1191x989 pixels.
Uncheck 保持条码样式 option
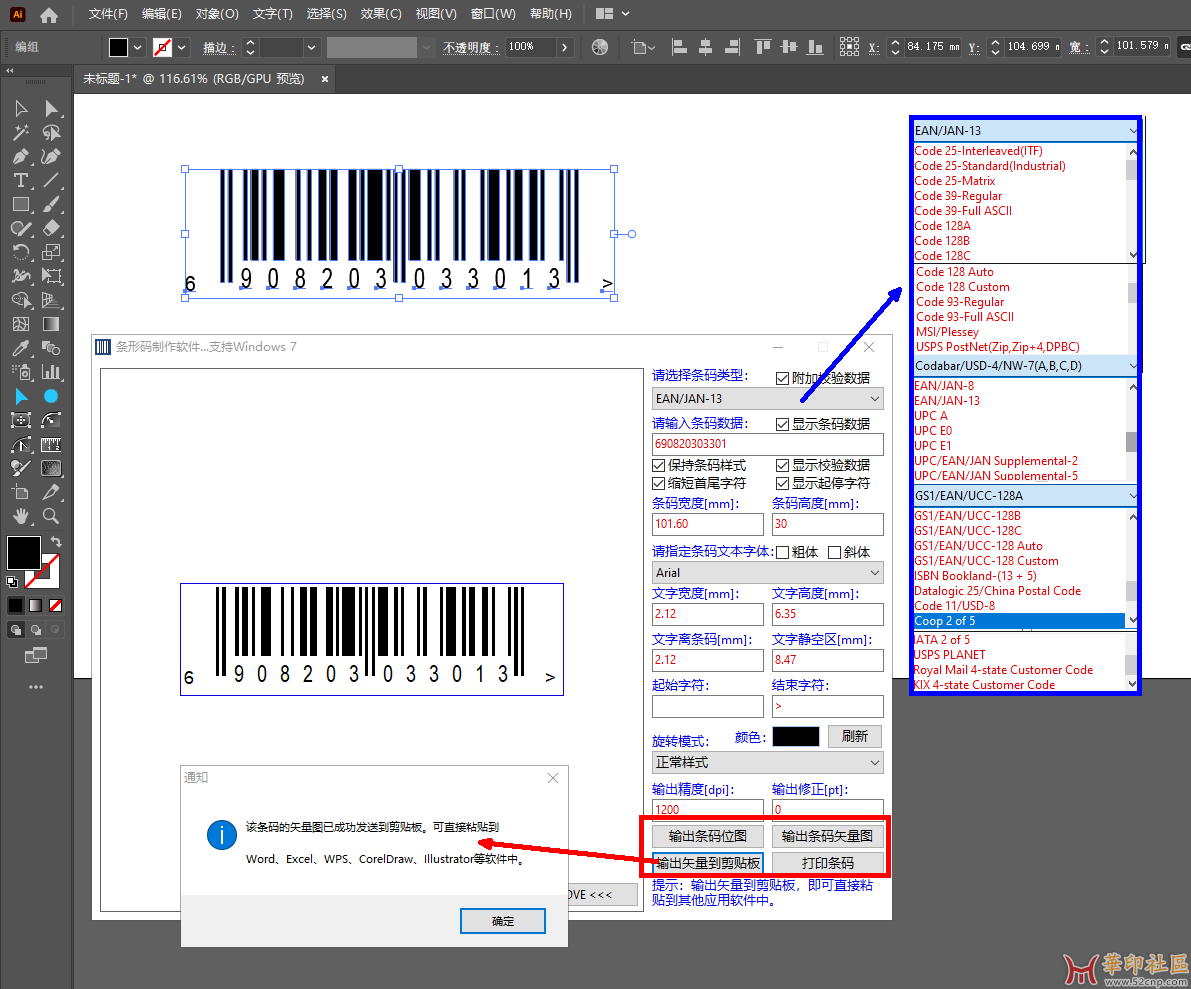tap(659, 466)
